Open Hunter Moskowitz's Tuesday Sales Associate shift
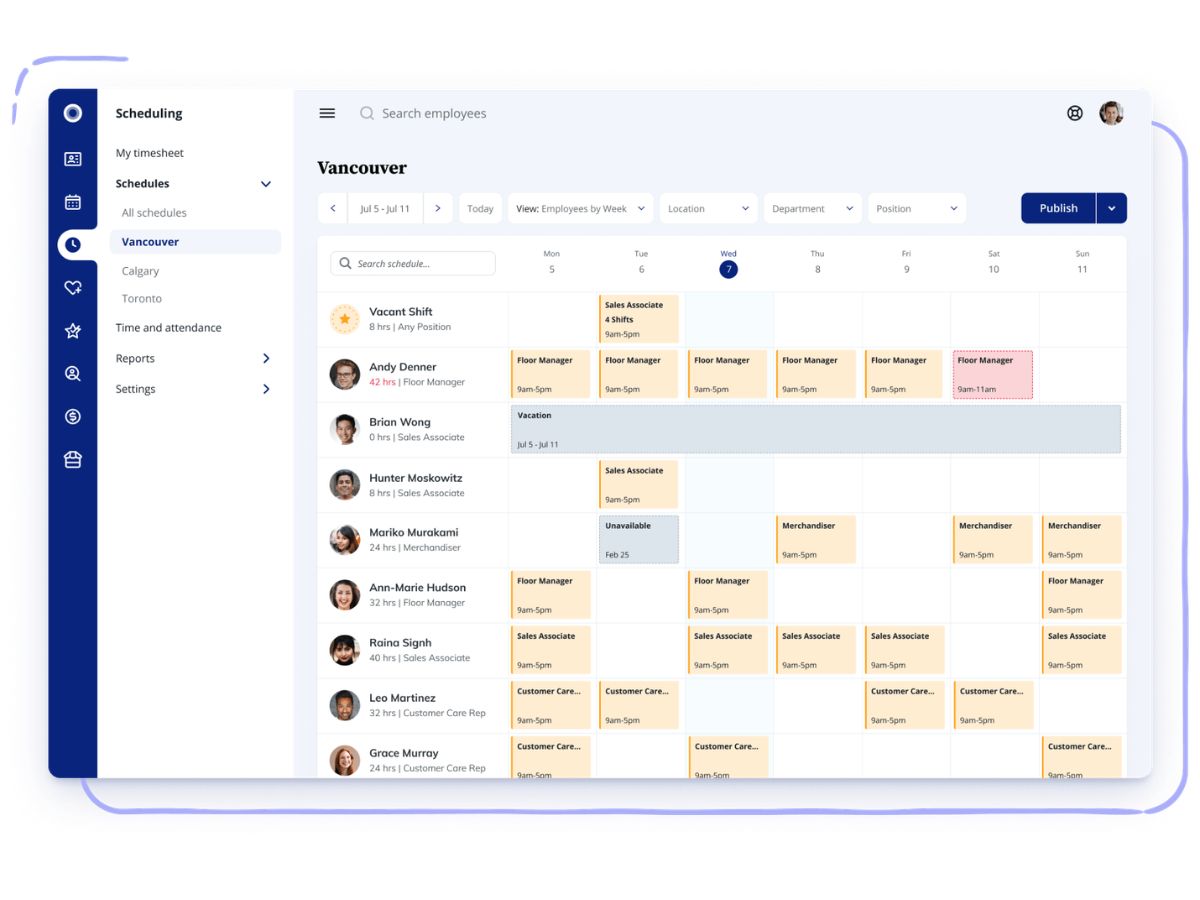The height and width of the screenshot is (900, 1200). coord(638,484)
